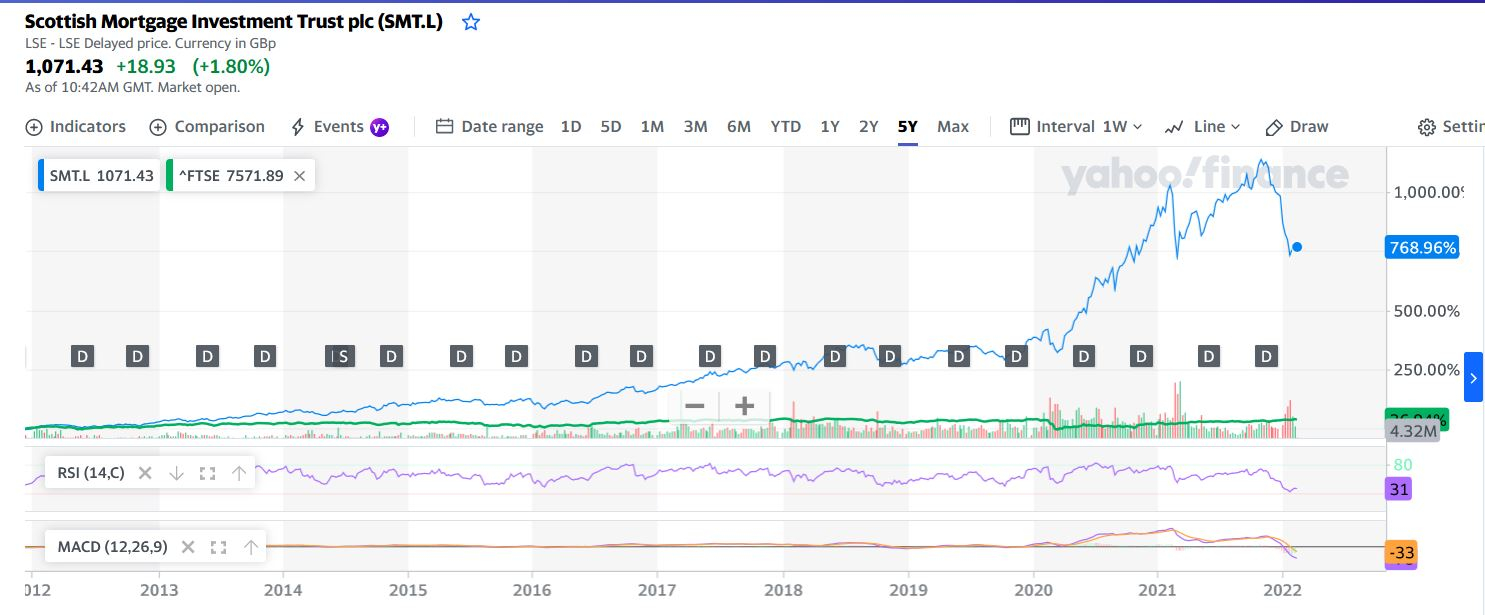Click the (+1.80%) percent change text

click(231, 66)
